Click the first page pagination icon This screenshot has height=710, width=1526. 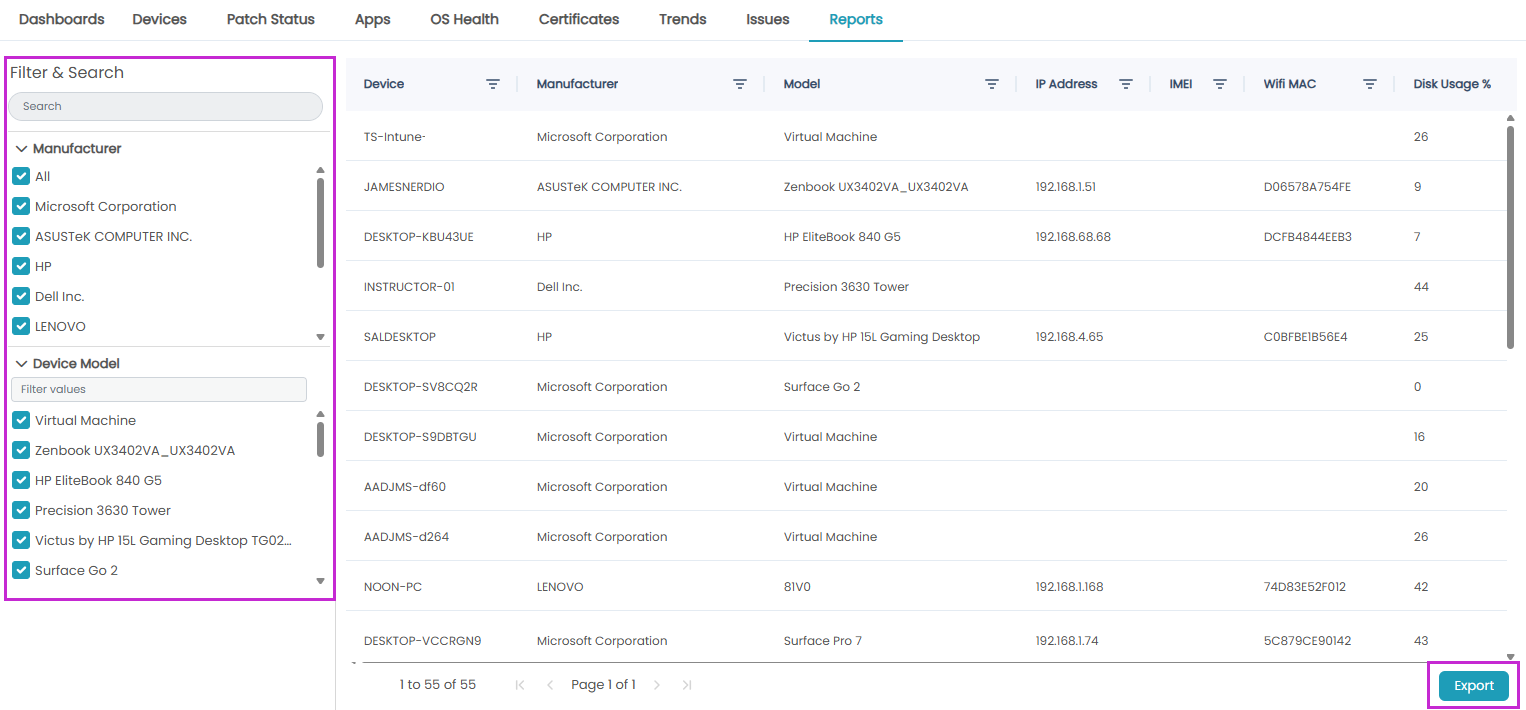519,684
